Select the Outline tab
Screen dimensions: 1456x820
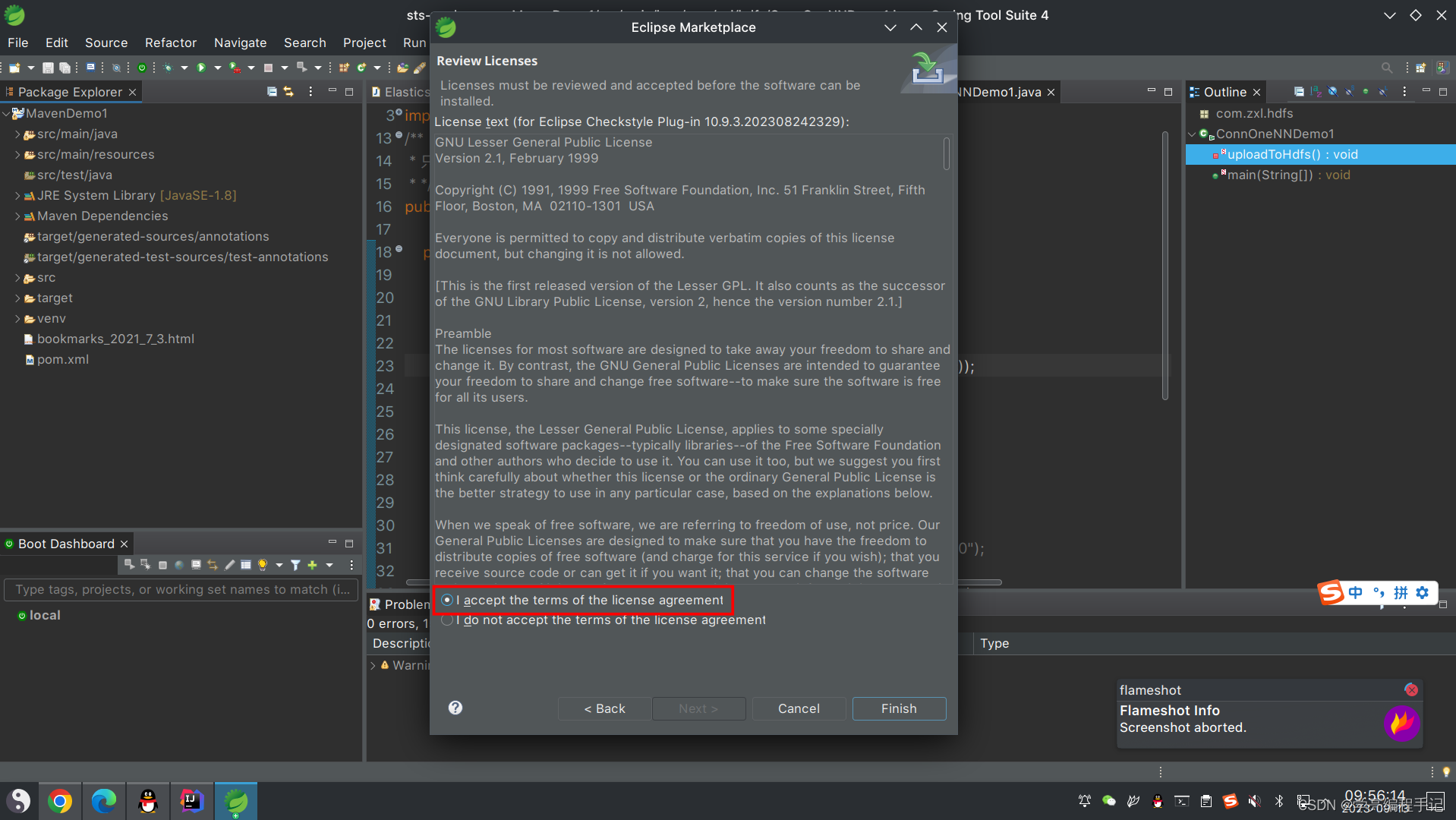tap(1224, 92)
